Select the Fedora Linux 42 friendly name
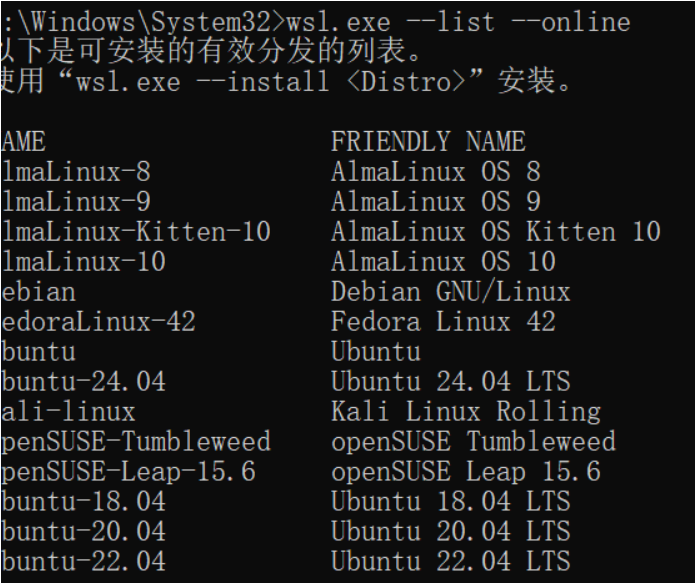 point(443,322)
